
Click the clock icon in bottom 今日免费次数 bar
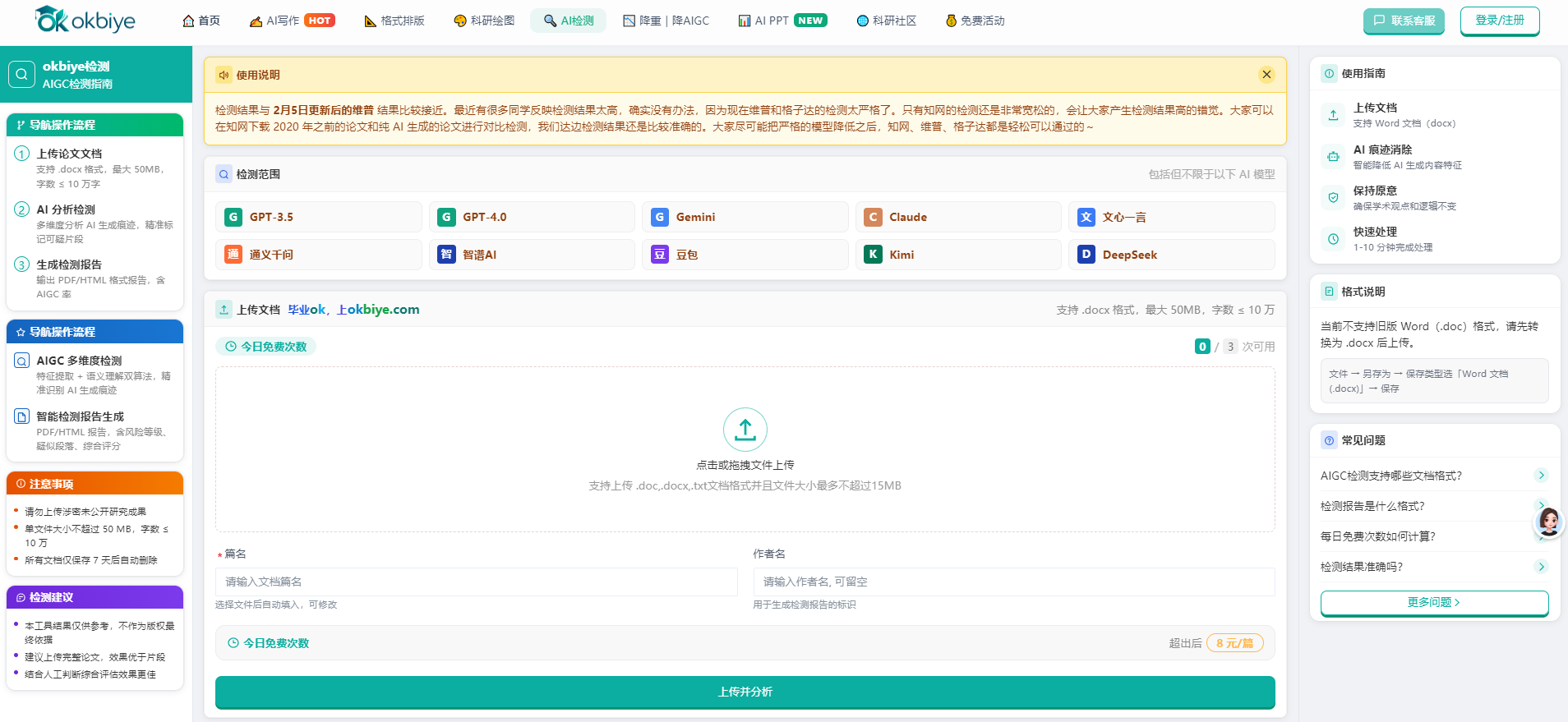(x=233, y=643)
